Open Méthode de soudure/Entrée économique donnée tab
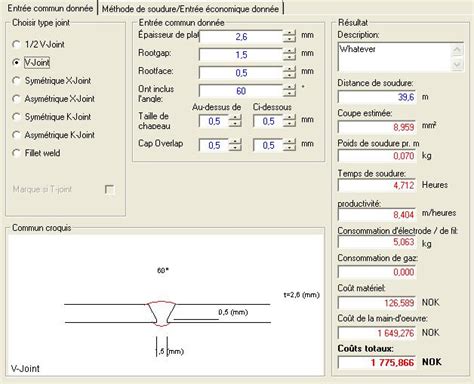This screenshot has height=384, width=474. pyautogui.click(x=190, y=9)
